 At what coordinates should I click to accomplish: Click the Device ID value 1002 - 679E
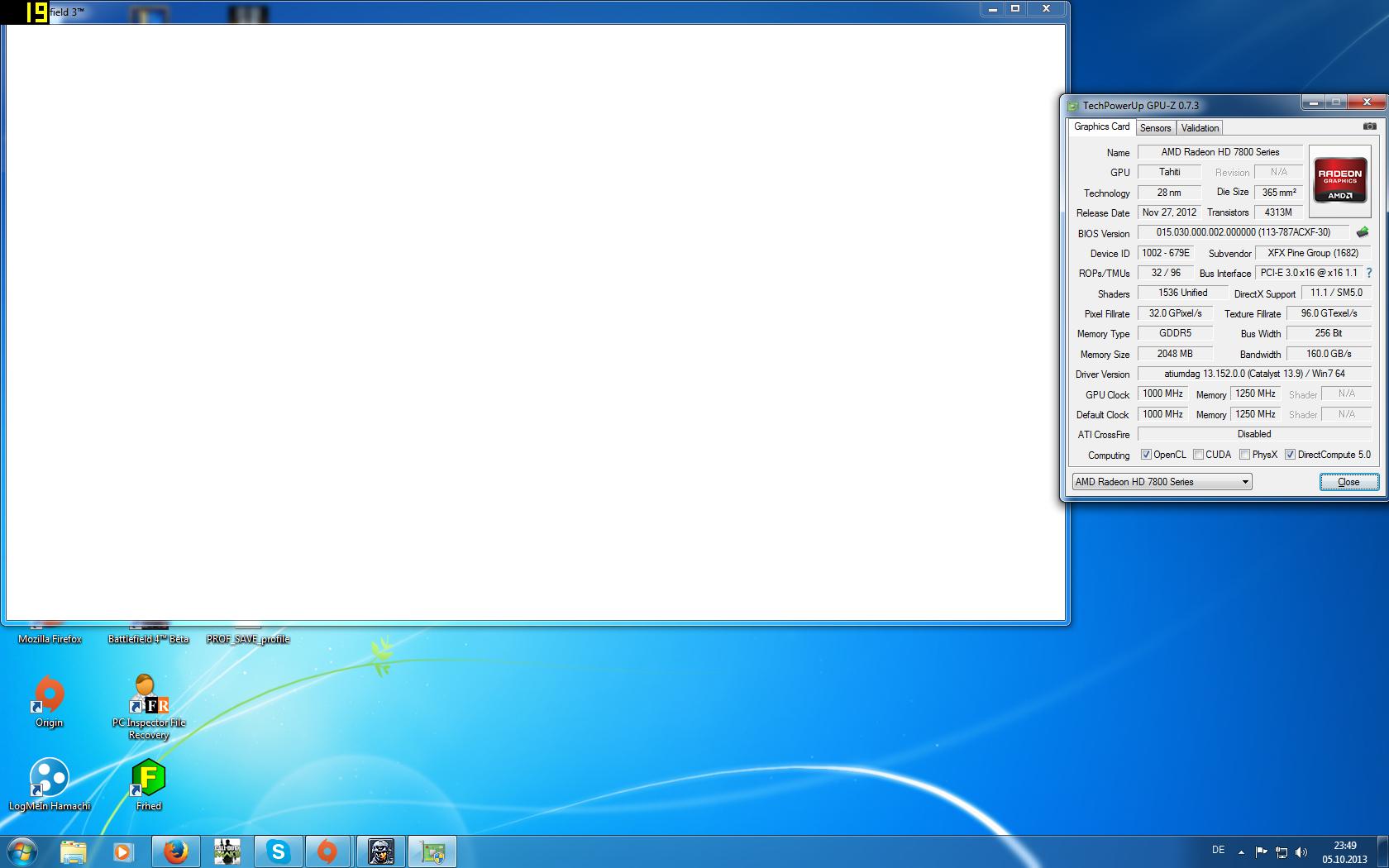[x=1166, y=253]
